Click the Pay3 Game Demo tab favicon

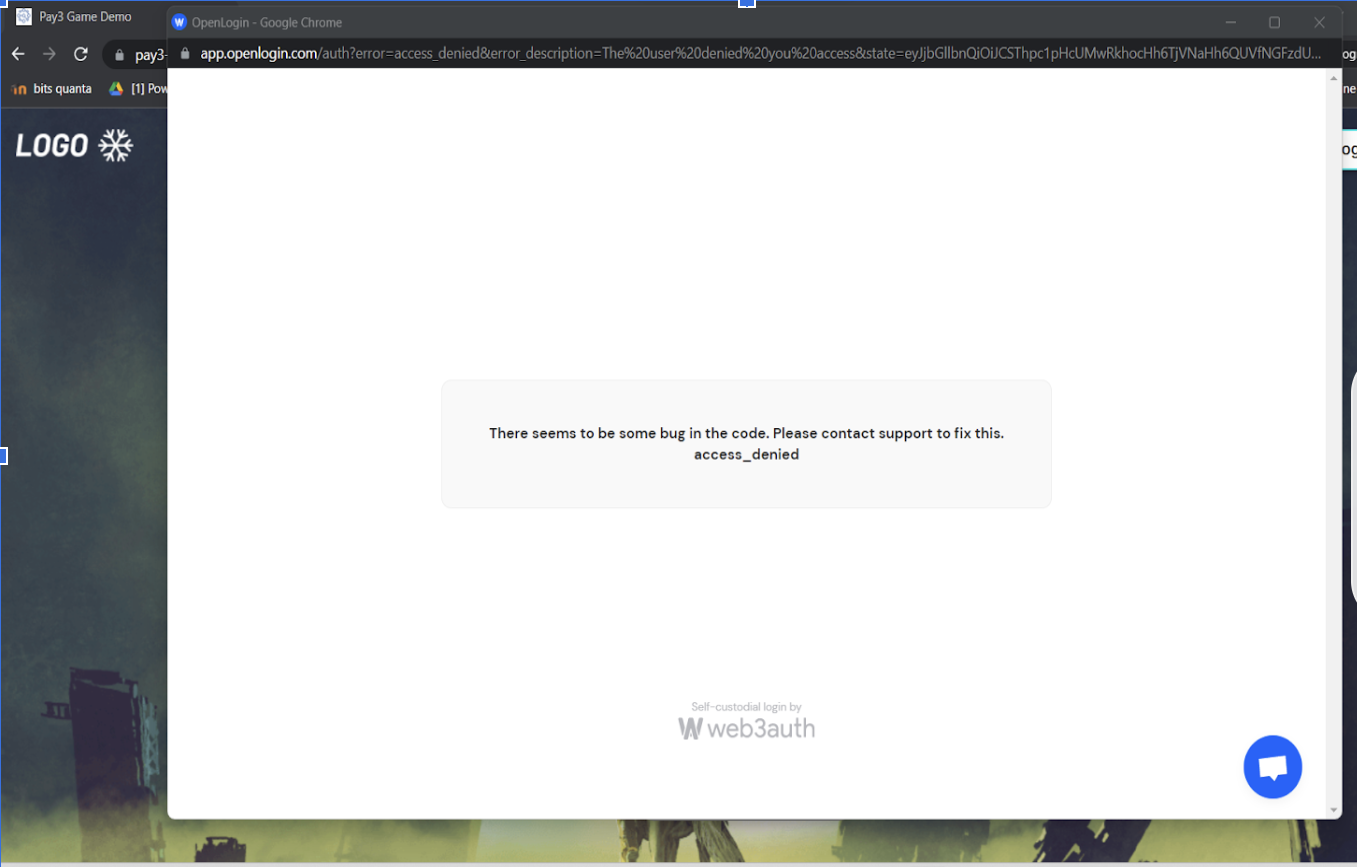click(22, 16)
